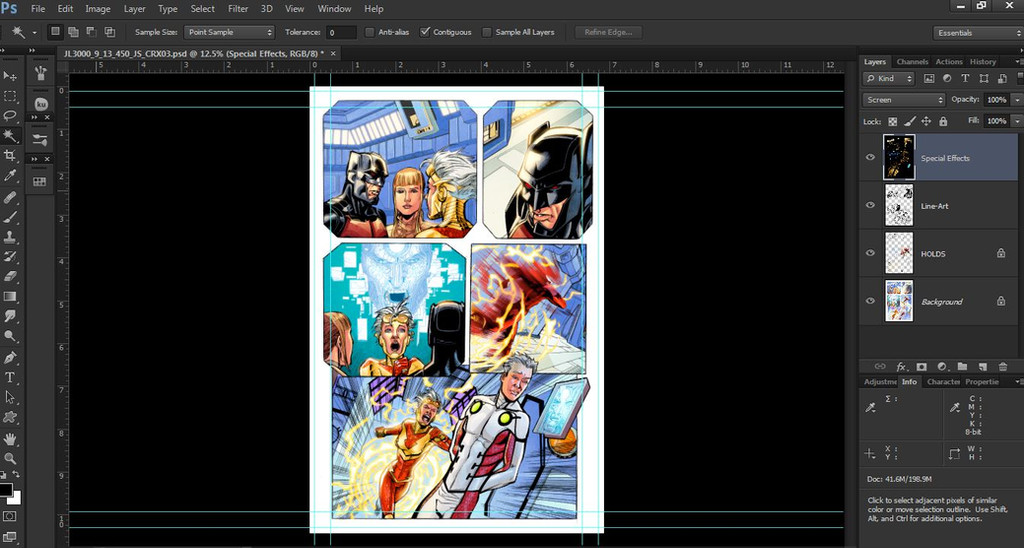Select the Gradient tool
The width and height of the screenshot is (1024, 548).
[x=10, y=297]
